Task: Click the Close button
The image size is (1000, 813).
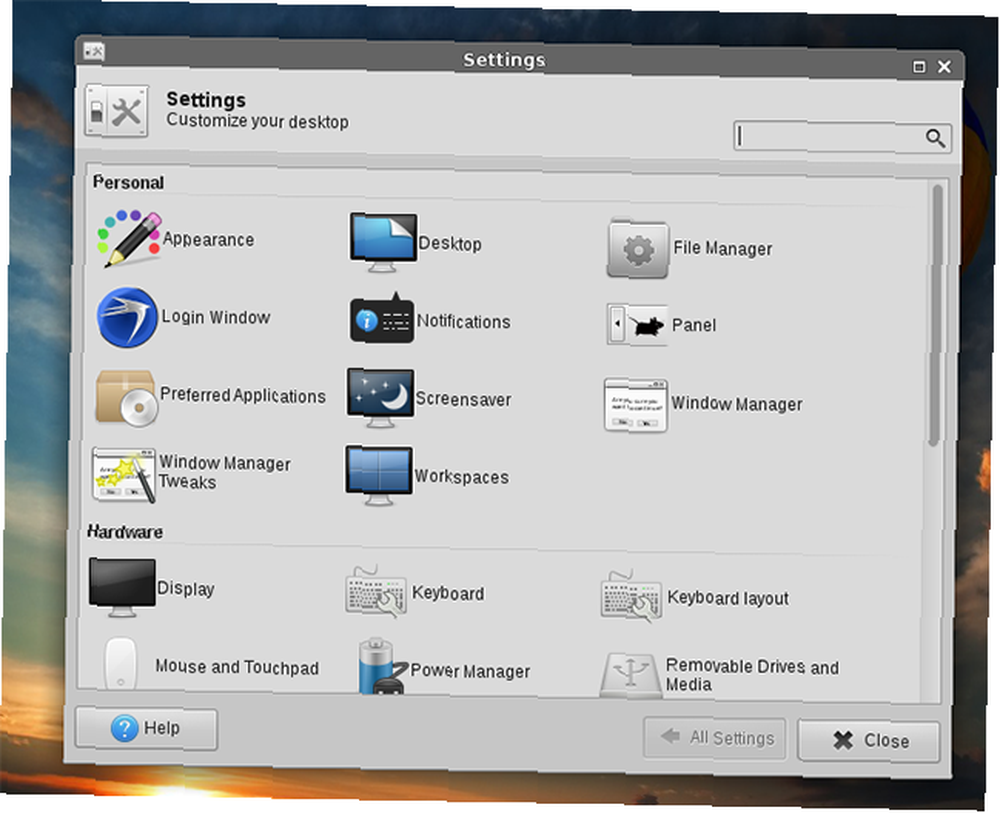Action: (869, 740)
